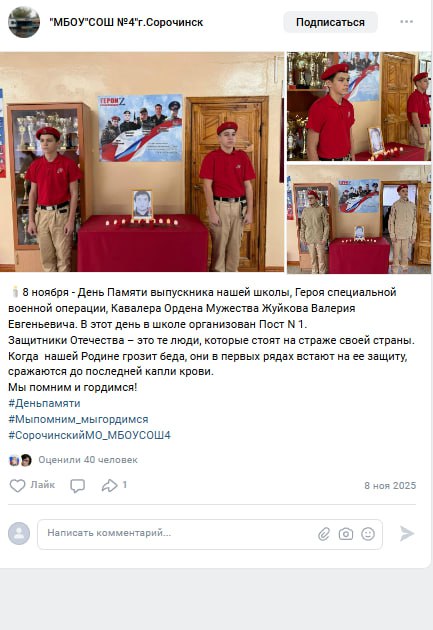Screen dimensions: 433x630
Task: Open hashtag #СорочинскийМО_МБОУСОШ4
Action: (x=89, y=435)
